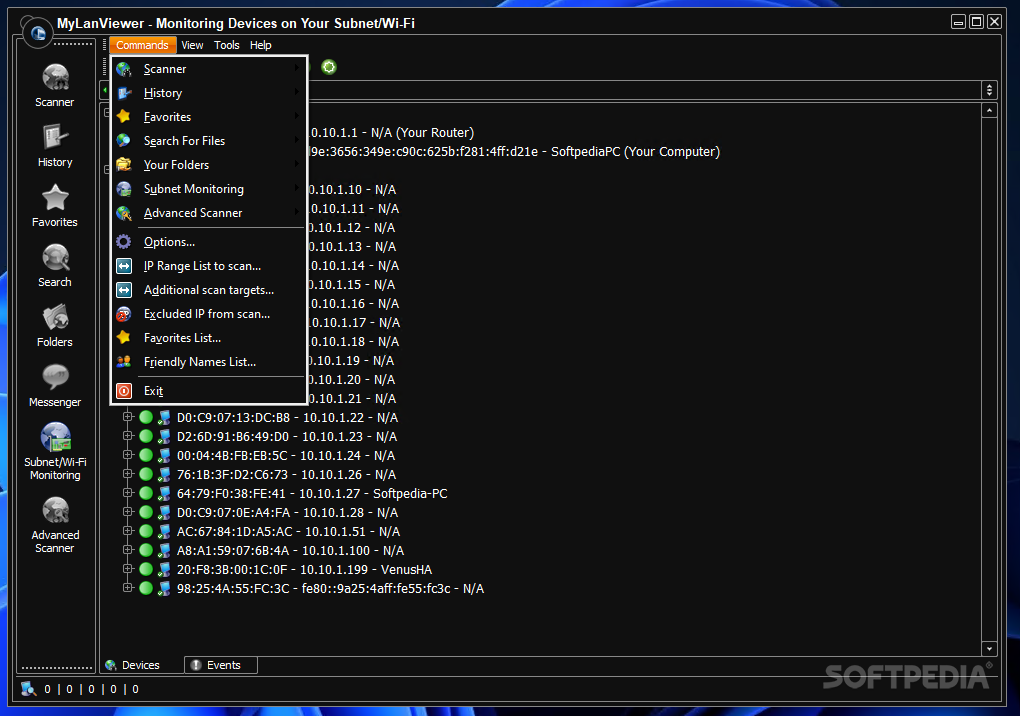Screen dimensions: 1020x716
Task: Click the toolbar up-down overflow arrows
Action: tap(989, 90)
